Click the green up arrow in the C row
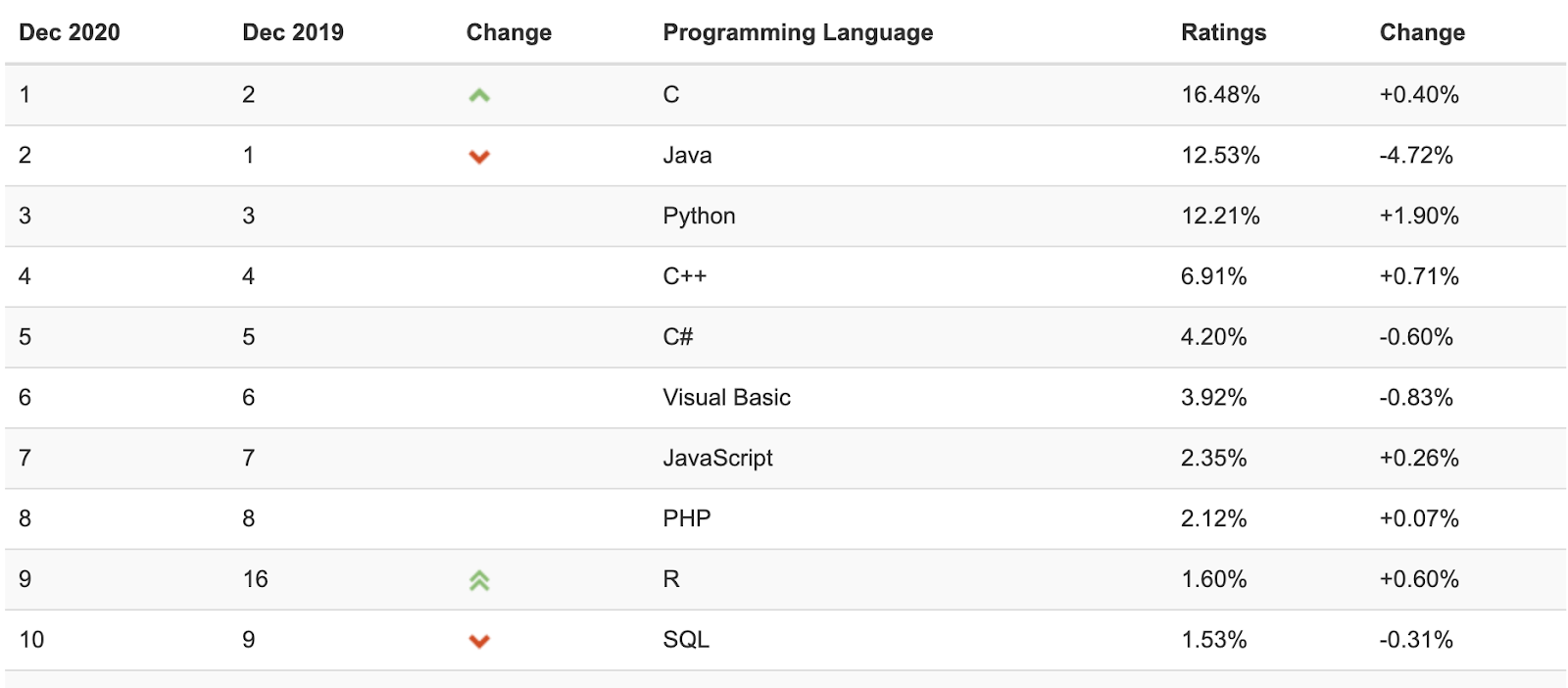The width and height of the screenshot is (1568, 688). pyautogui.click(x=479, y=95)
